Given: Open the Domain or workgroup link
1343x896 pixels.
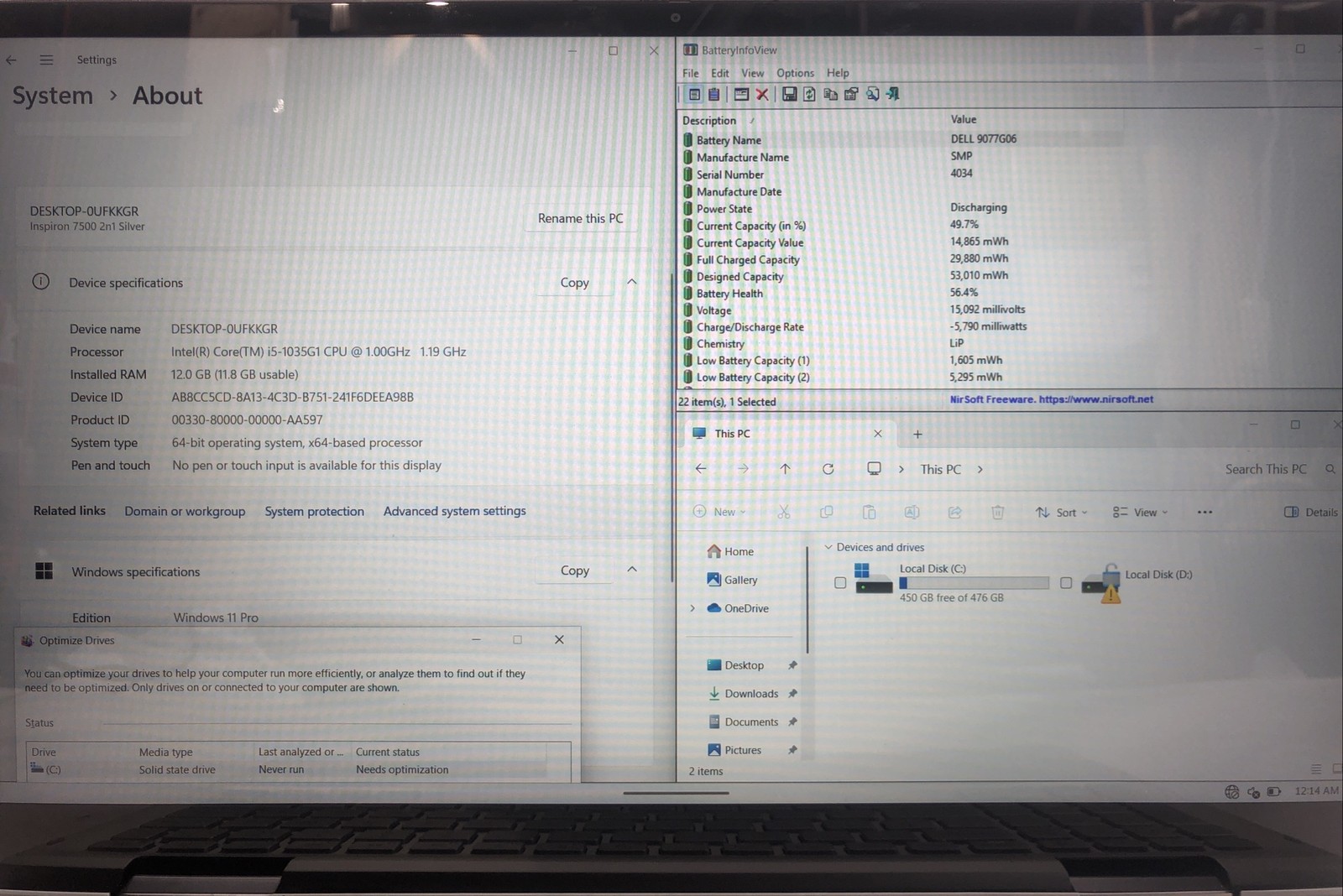Looking at the screenshot, I should pyautogui.click(x=185, y=511).
